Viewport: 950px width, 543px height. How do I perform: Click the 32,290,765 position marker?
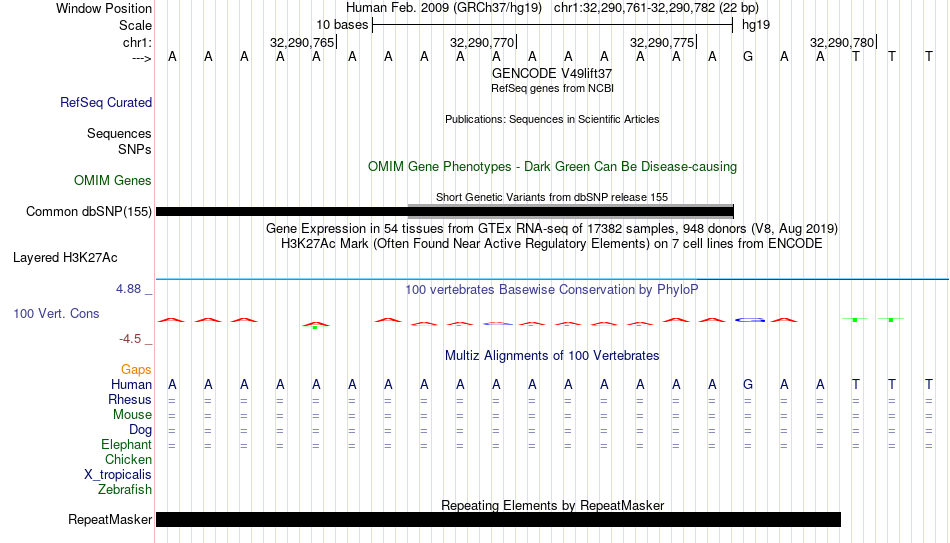[x=302, y=42]
